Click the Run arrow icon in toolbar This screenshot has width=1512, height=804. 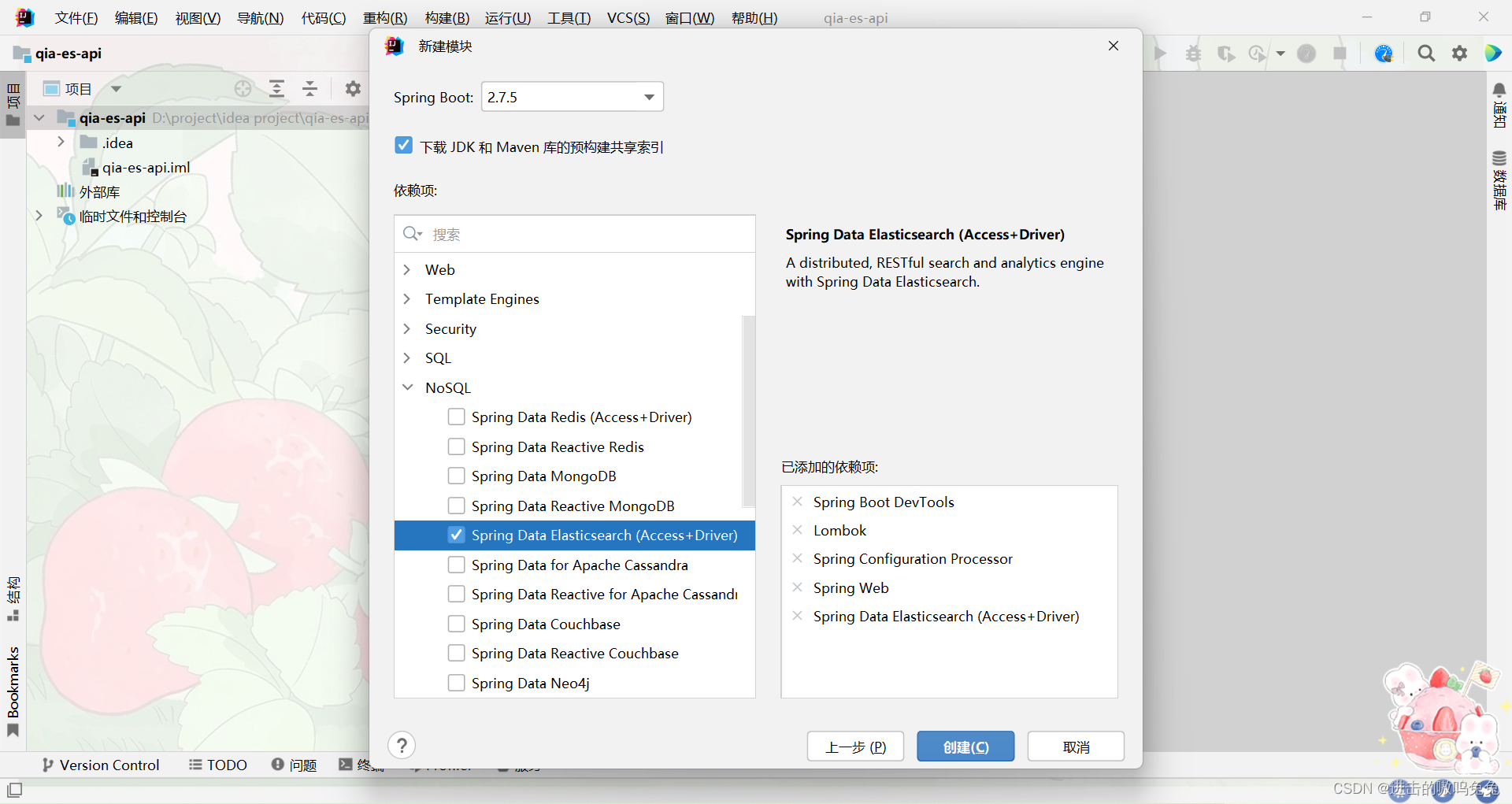(x=1160, y=54)
